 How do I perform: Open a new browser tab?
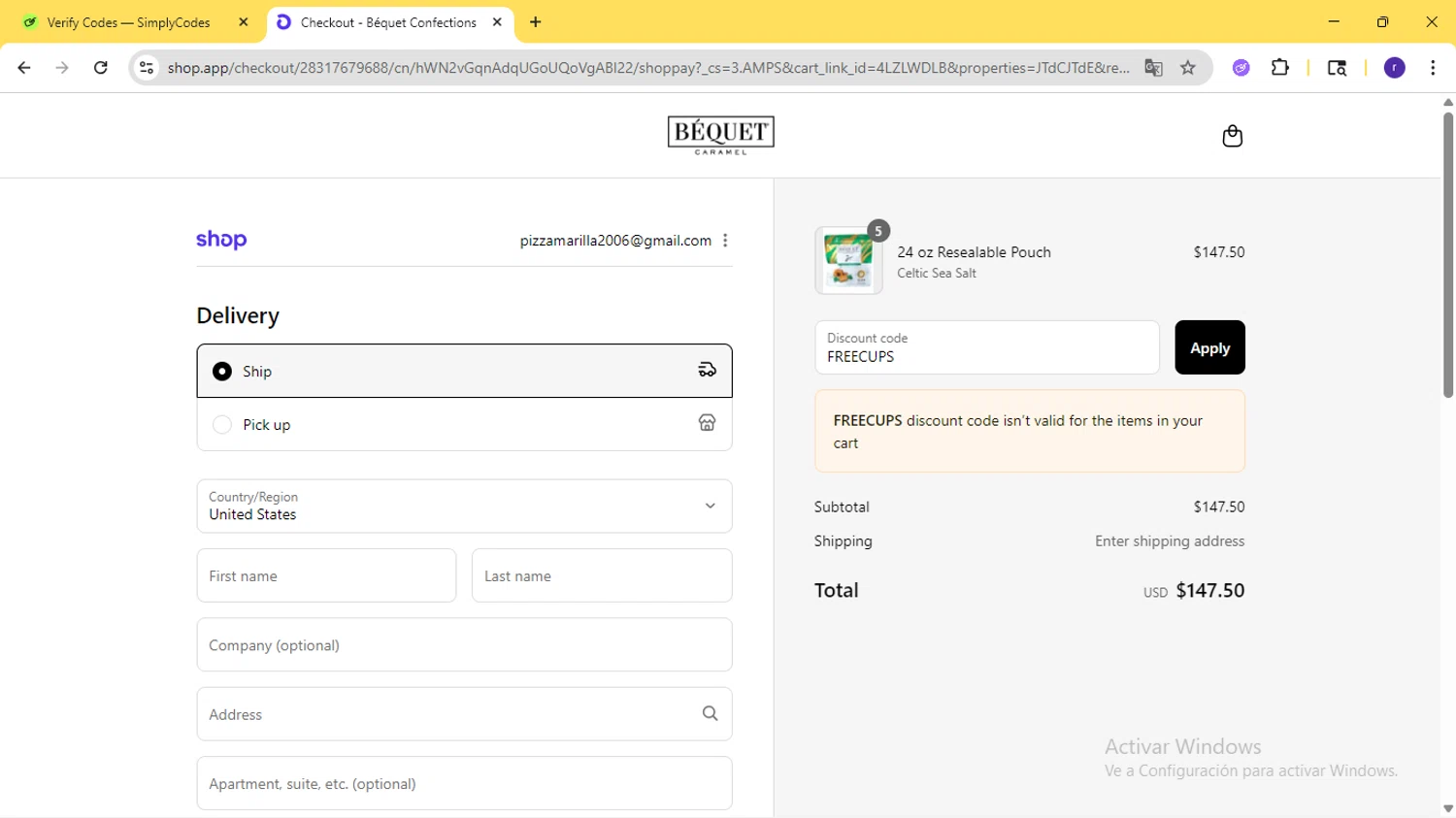[x=535, y=22]
